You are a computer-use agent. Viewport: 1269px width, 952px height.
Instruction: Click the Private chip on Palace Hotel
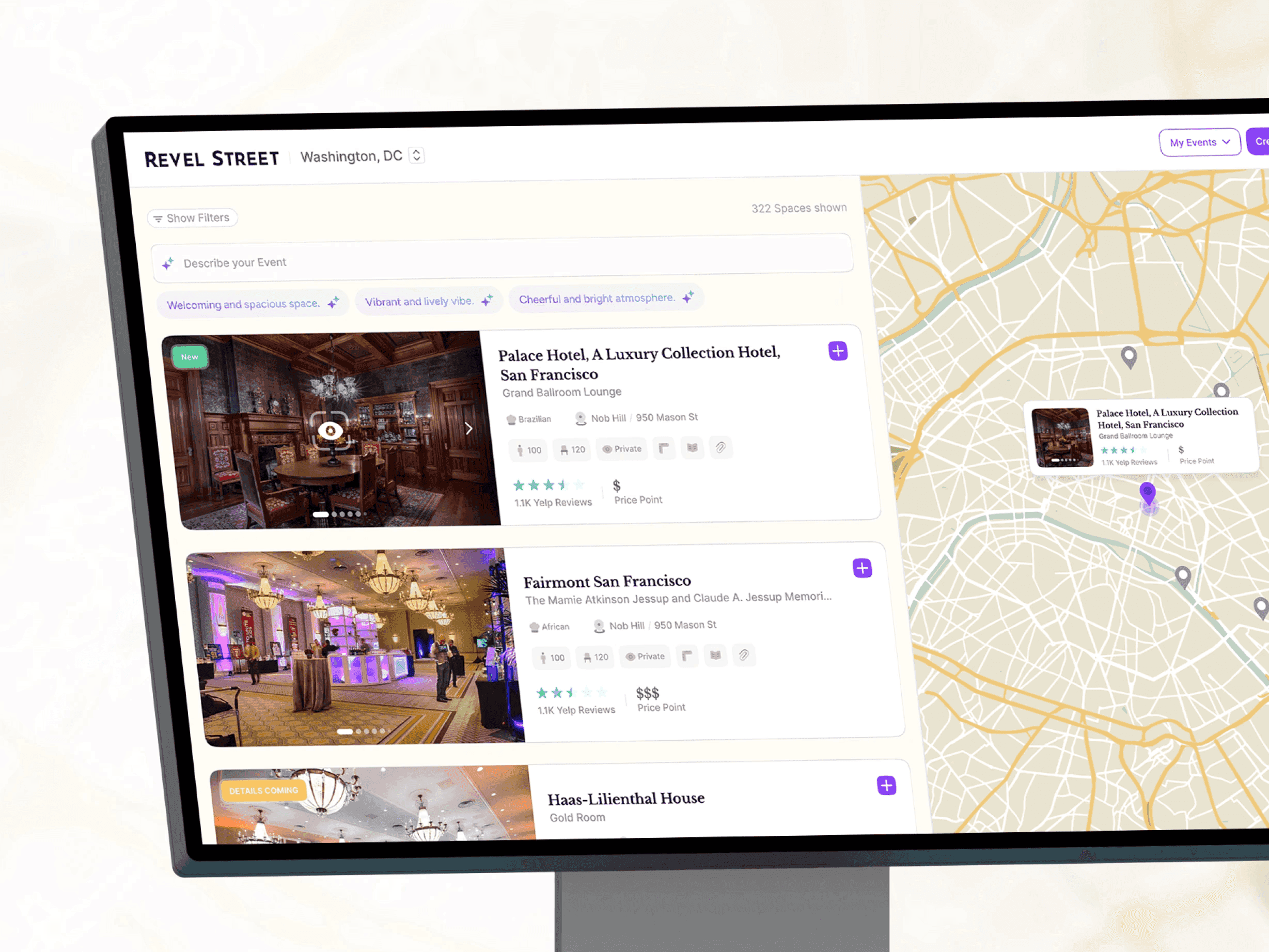click(x=622, y=449)
